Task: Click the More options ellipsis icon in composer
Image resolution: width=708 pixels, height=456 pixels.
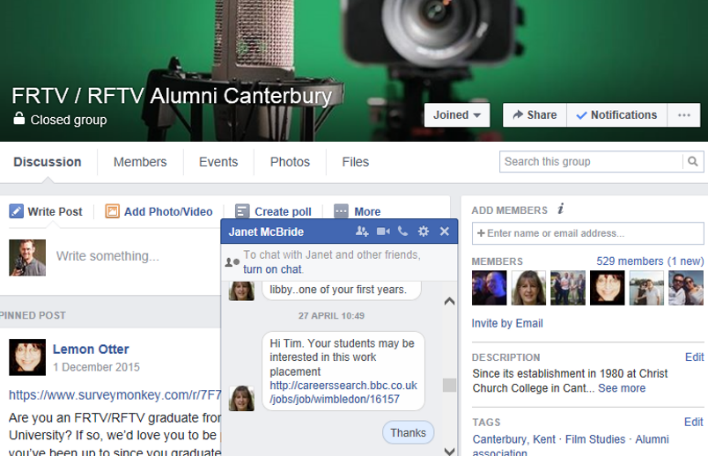Action: [x=341, y=211]
